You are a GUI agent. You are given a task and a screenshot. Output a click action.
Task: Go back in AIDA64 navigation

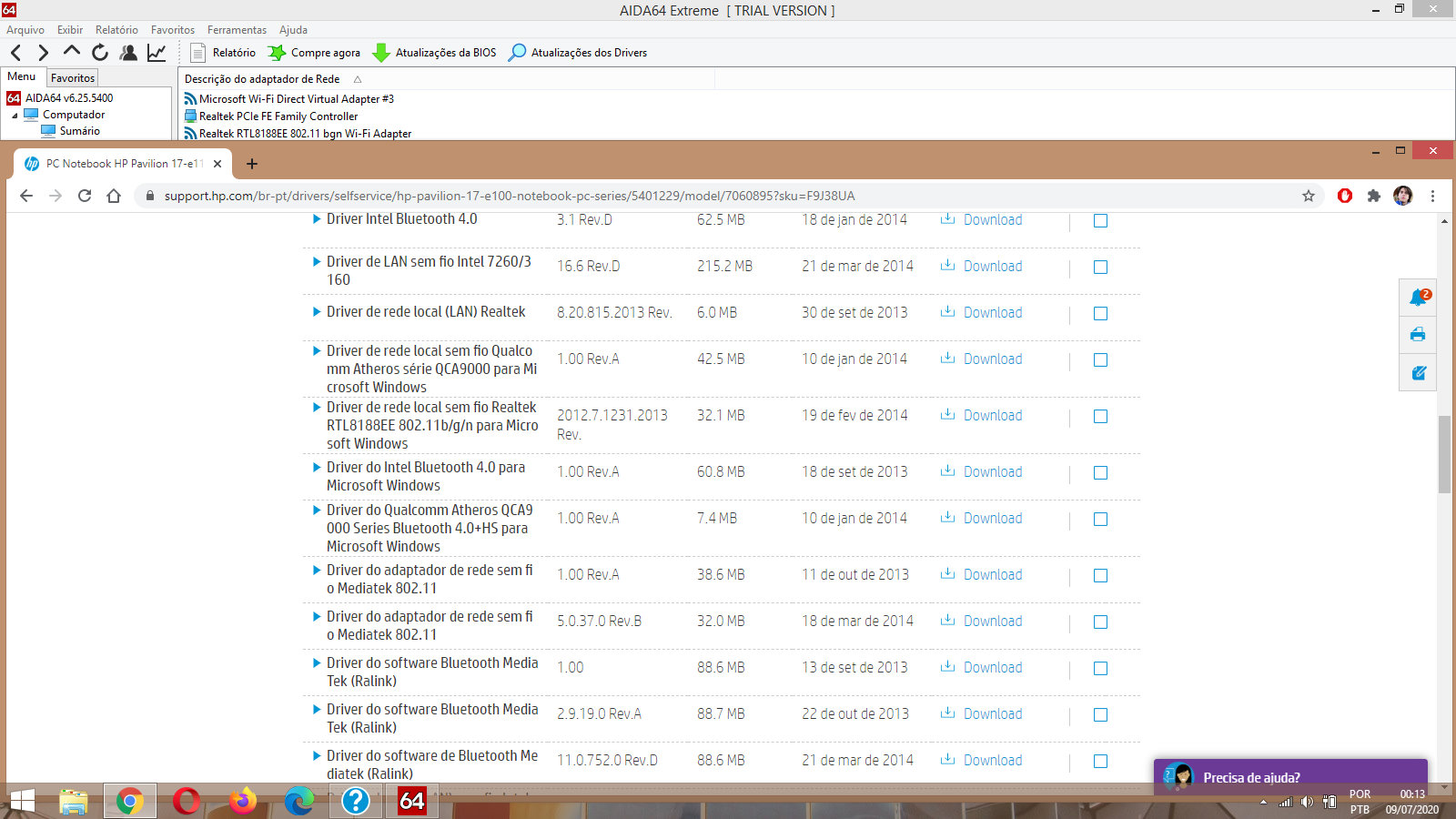[x=15, y=53]
